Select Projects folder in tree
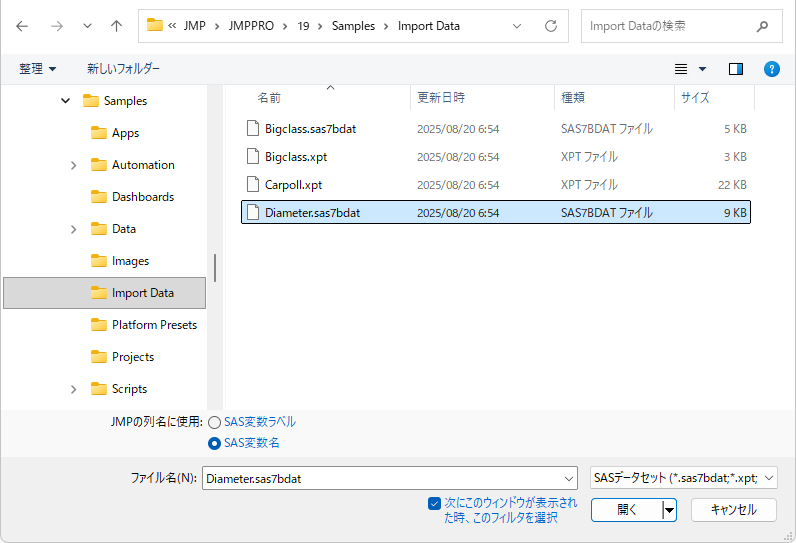Viewport: 796px width, 543px height. pyautogui.click(x=132, y=357)
